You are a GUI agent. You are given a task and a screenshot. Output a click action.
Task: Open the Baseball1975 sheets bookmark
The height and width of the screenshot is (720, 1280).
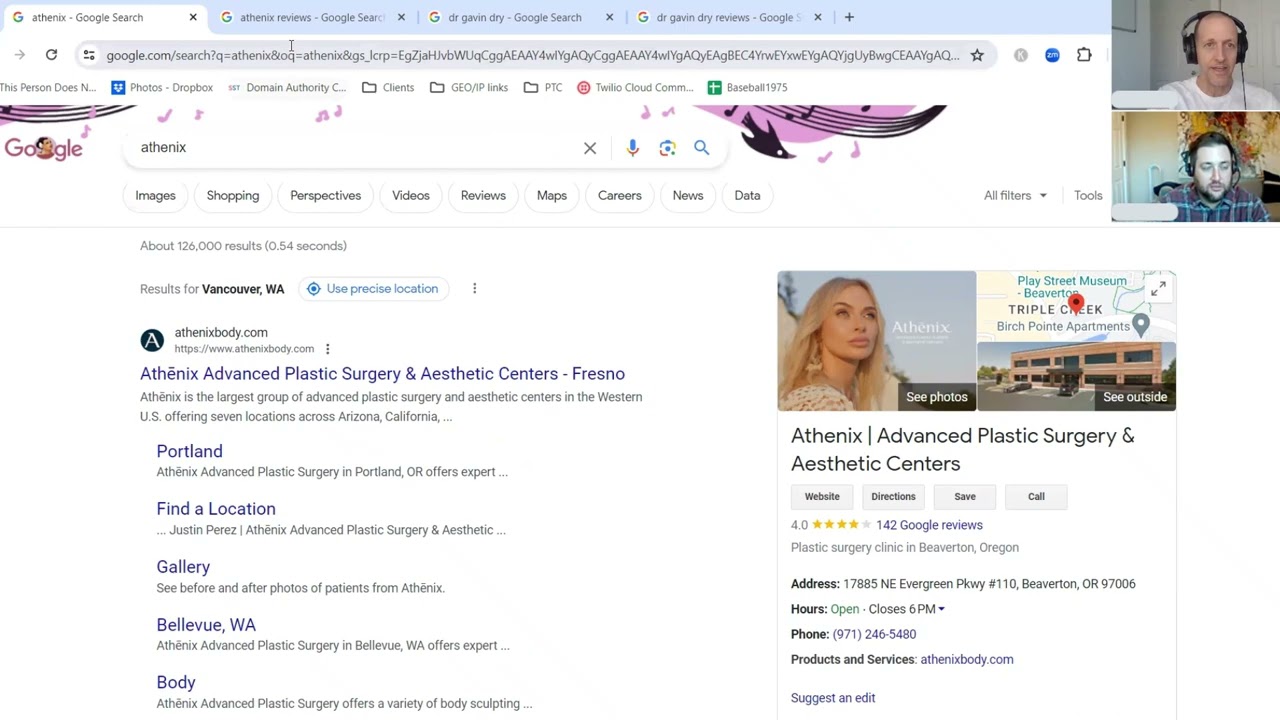747,87
